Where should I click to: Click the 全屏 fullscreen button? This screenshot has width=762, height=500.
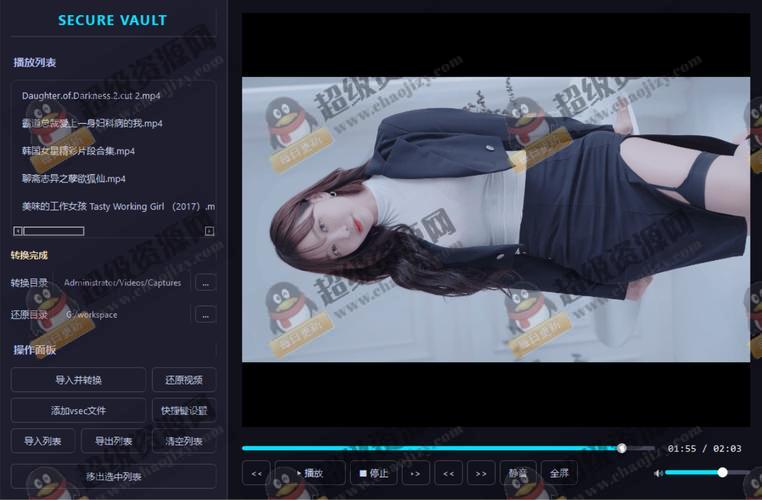(559, 473)
